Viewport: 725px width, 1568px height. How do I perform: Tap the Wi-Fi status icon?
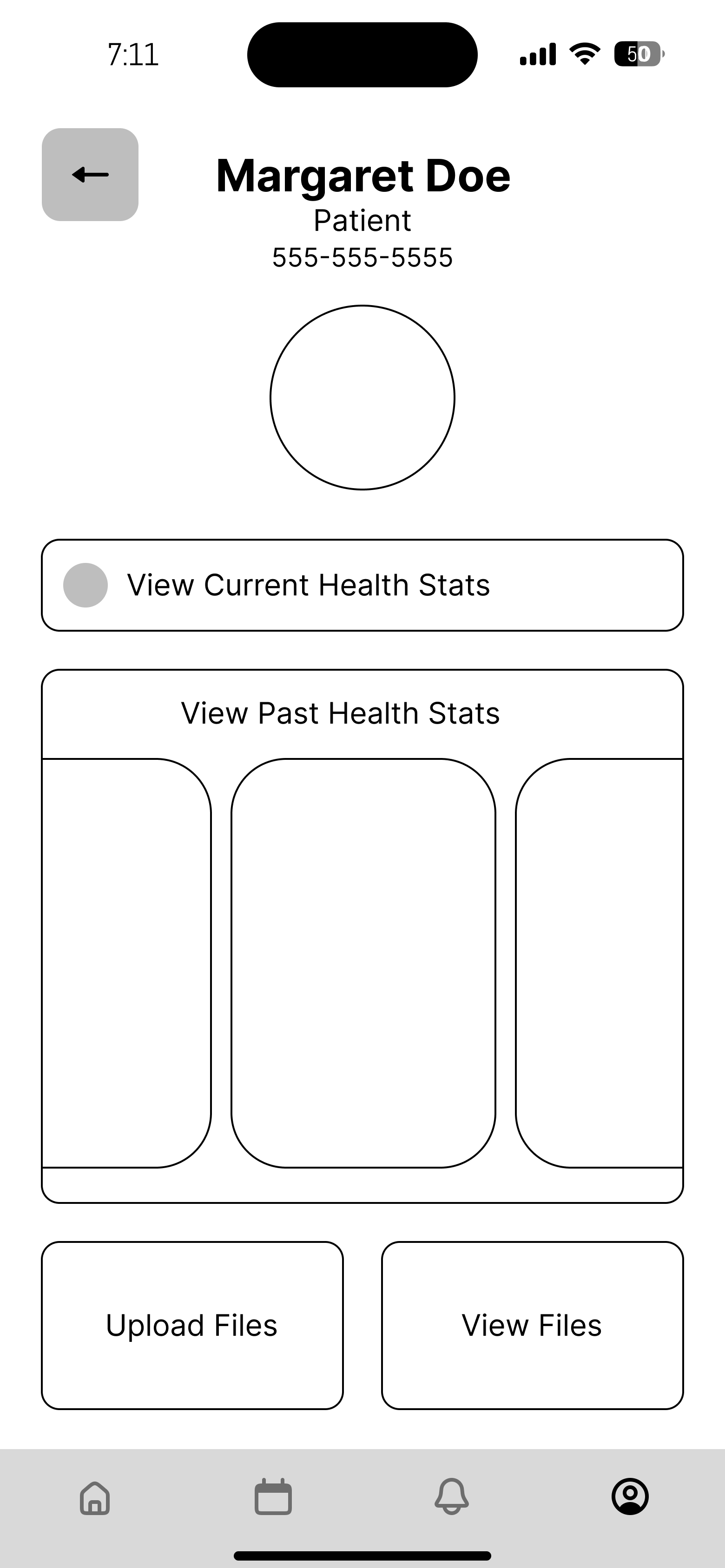click(585, 54)
